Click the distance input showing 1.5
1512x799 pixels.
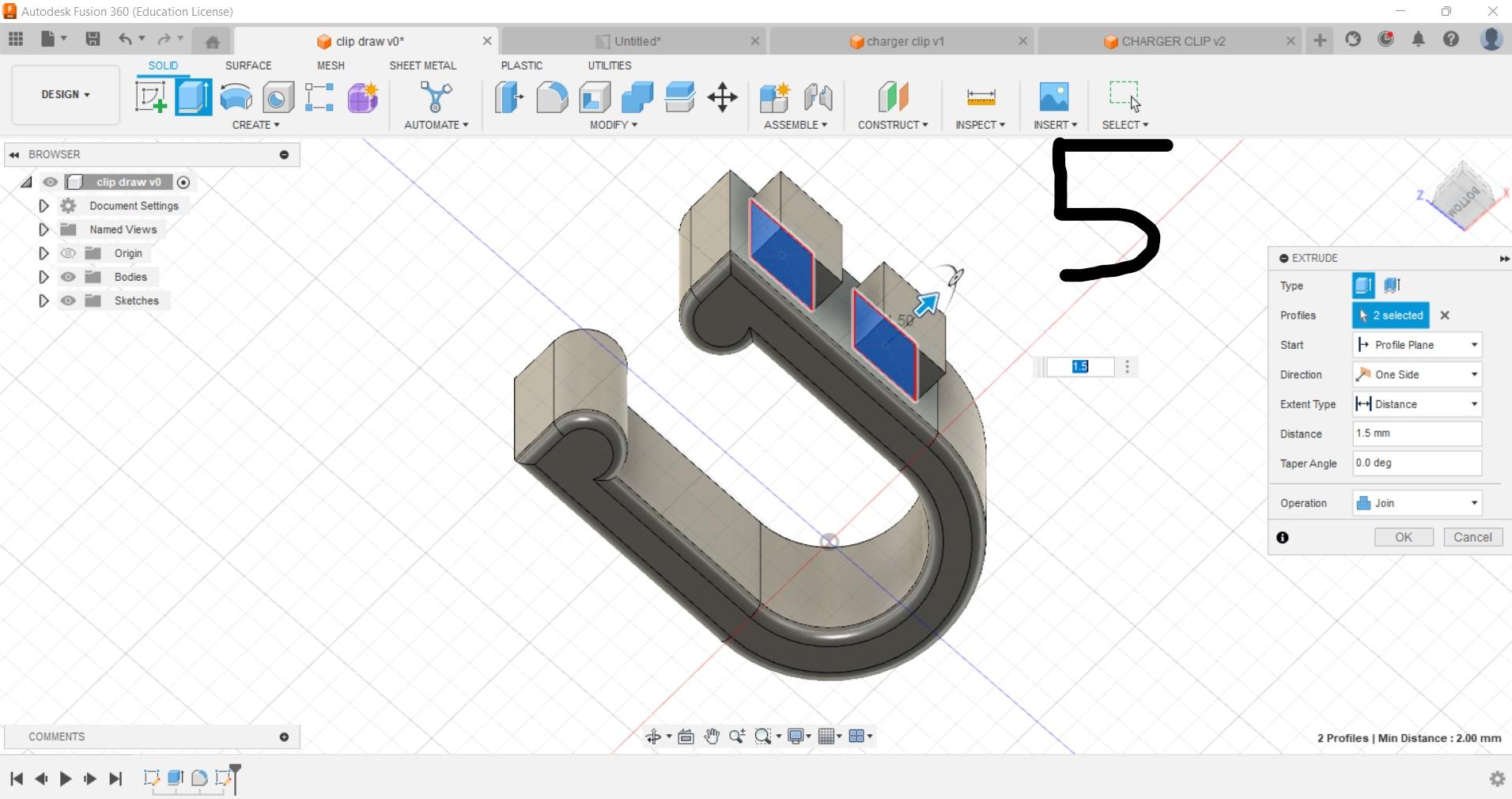(x=1081, y=366)
